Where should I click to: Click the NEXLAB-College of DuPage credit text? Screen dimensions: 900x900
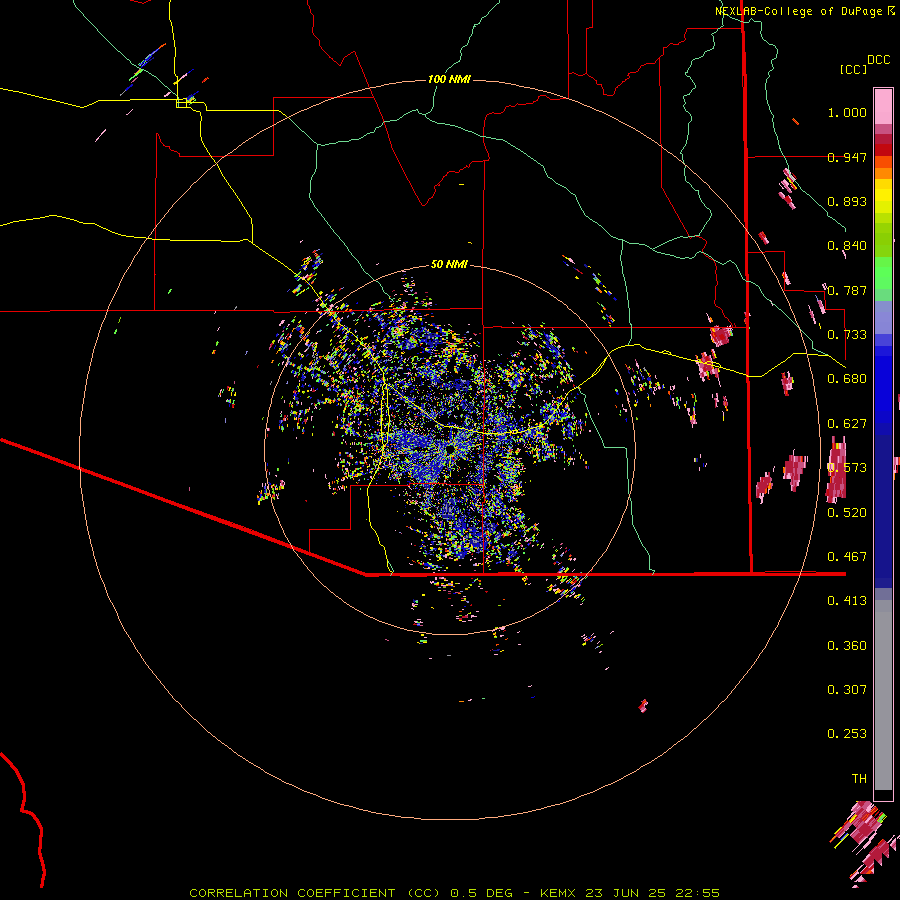pos(799,11)
